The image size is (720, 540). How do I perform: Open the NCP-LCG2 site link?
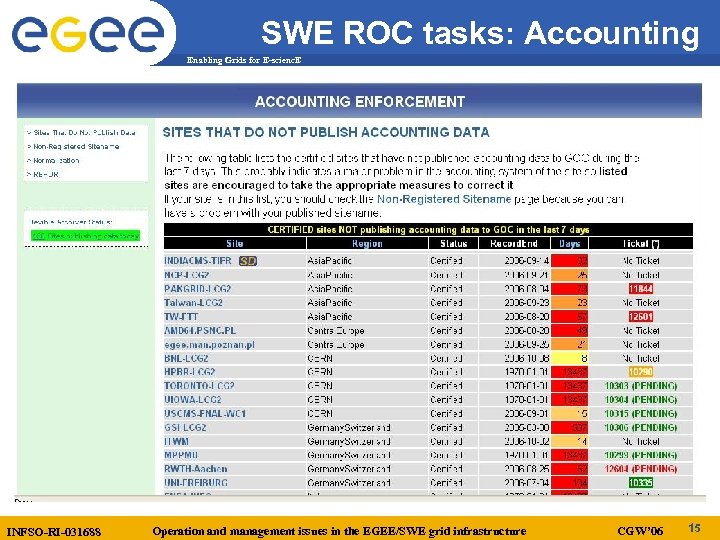(x=186, y=275)
